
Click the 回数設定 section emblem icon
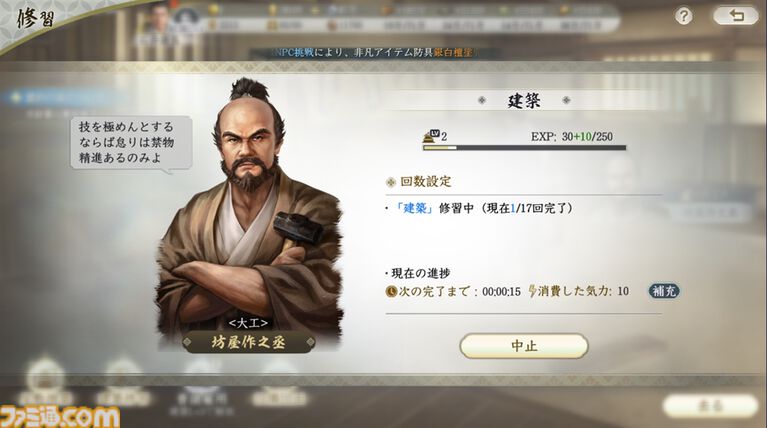point(390,182)
